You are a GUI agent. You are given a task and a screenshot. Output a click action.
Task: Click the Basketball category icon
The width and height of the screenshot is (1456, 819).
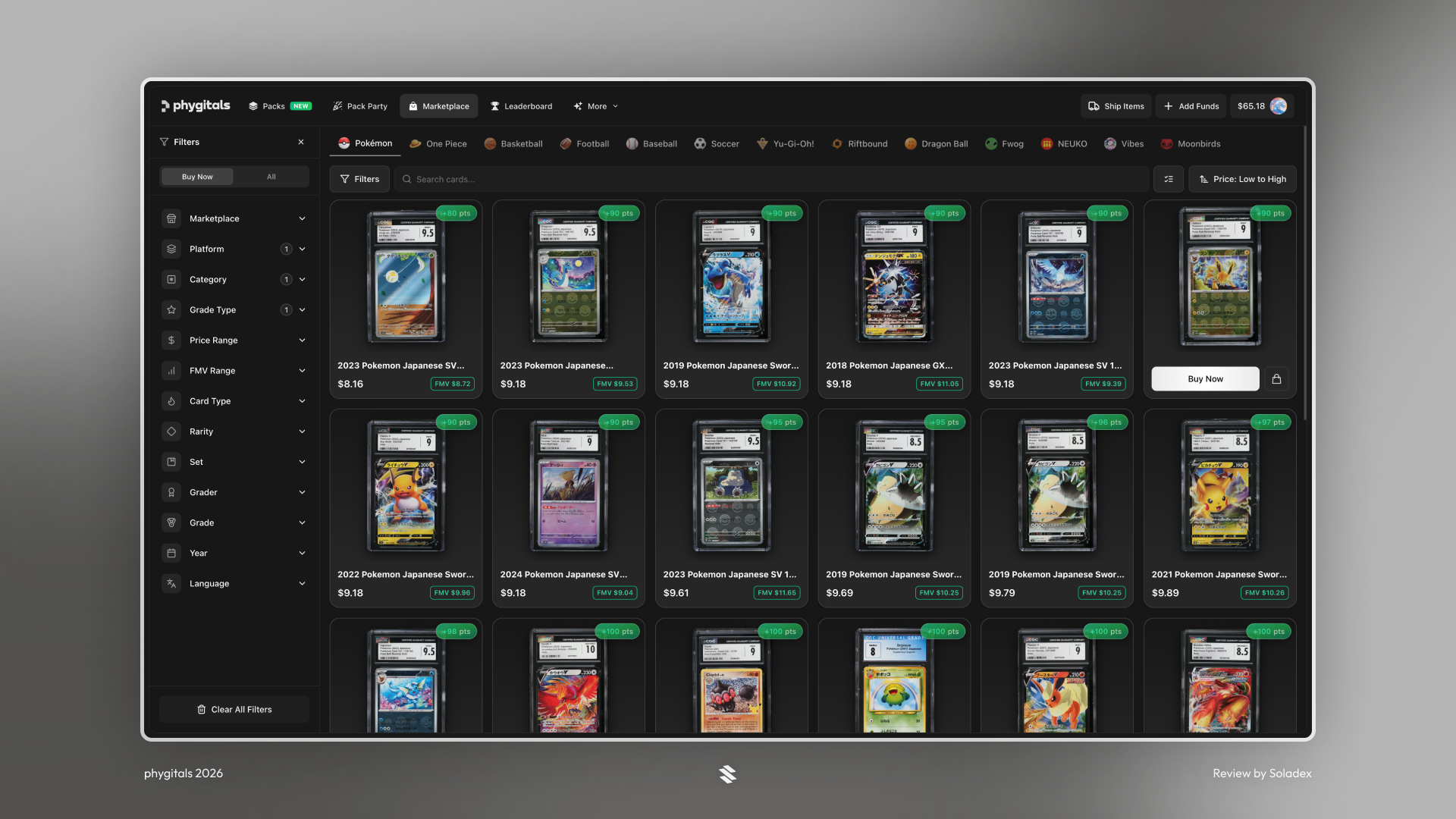[490, 143]
